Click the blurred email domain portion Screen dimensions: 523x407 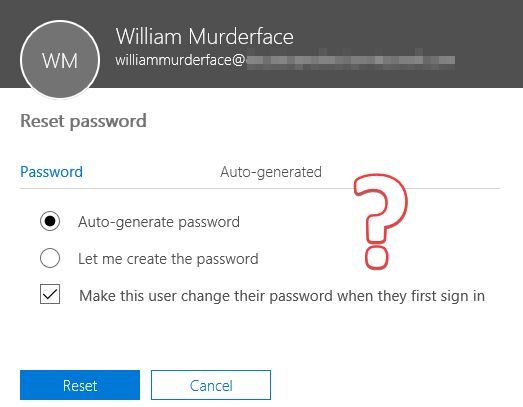pos(350,60)
